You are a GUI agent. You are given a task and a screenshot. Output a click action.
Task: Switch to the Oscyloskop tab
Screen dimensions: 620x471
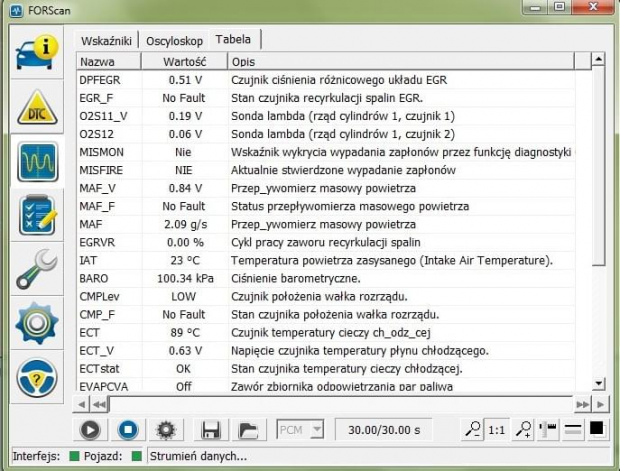(x=174, y=41)
